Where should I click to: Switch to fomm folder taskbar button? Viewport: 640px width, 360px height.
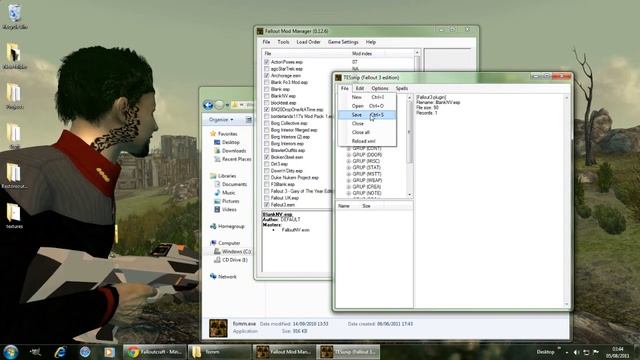(219, 352)
